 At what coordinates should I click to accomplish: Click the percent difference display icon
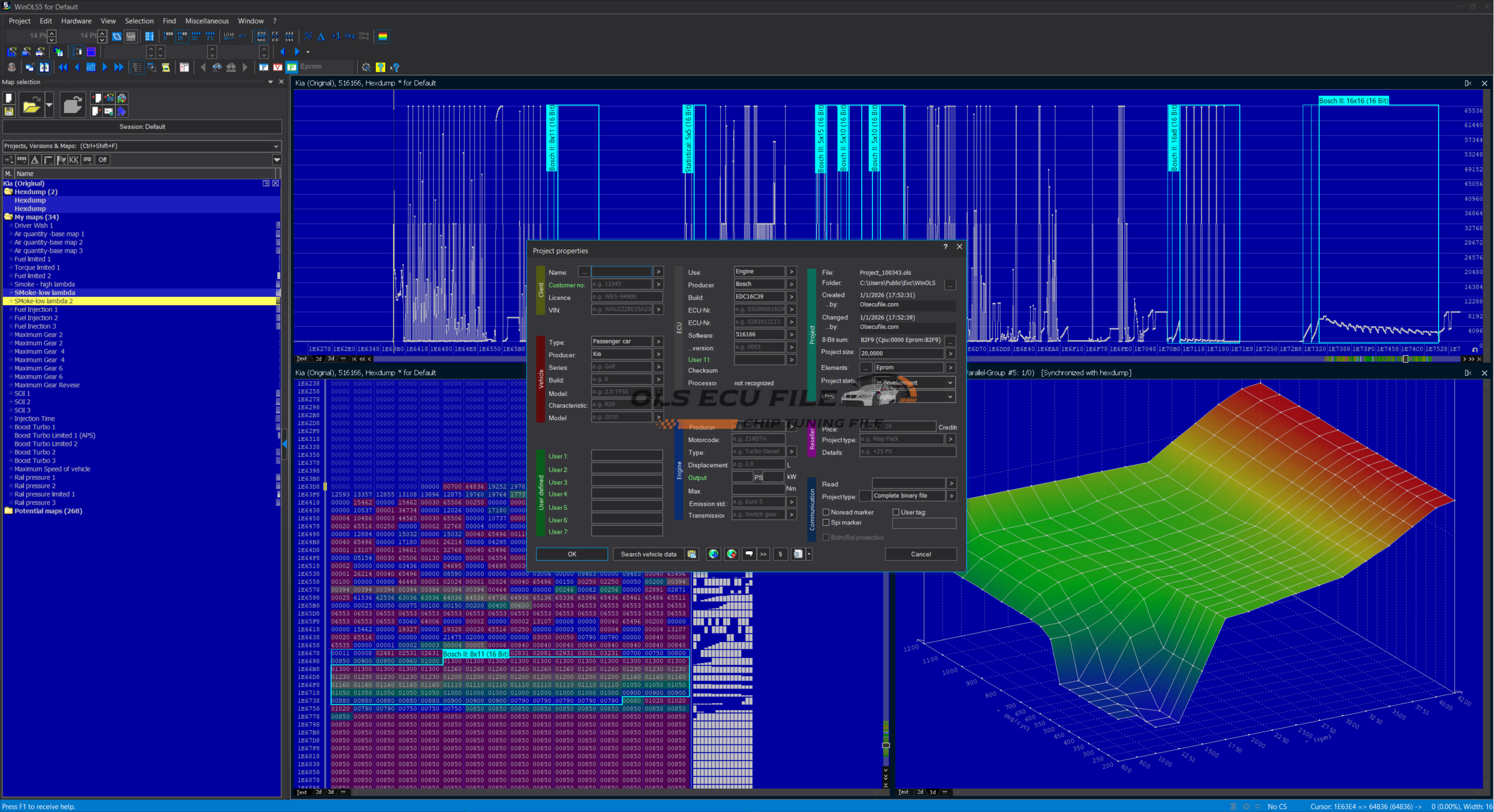pyautogui.click(x=308, y=36)
